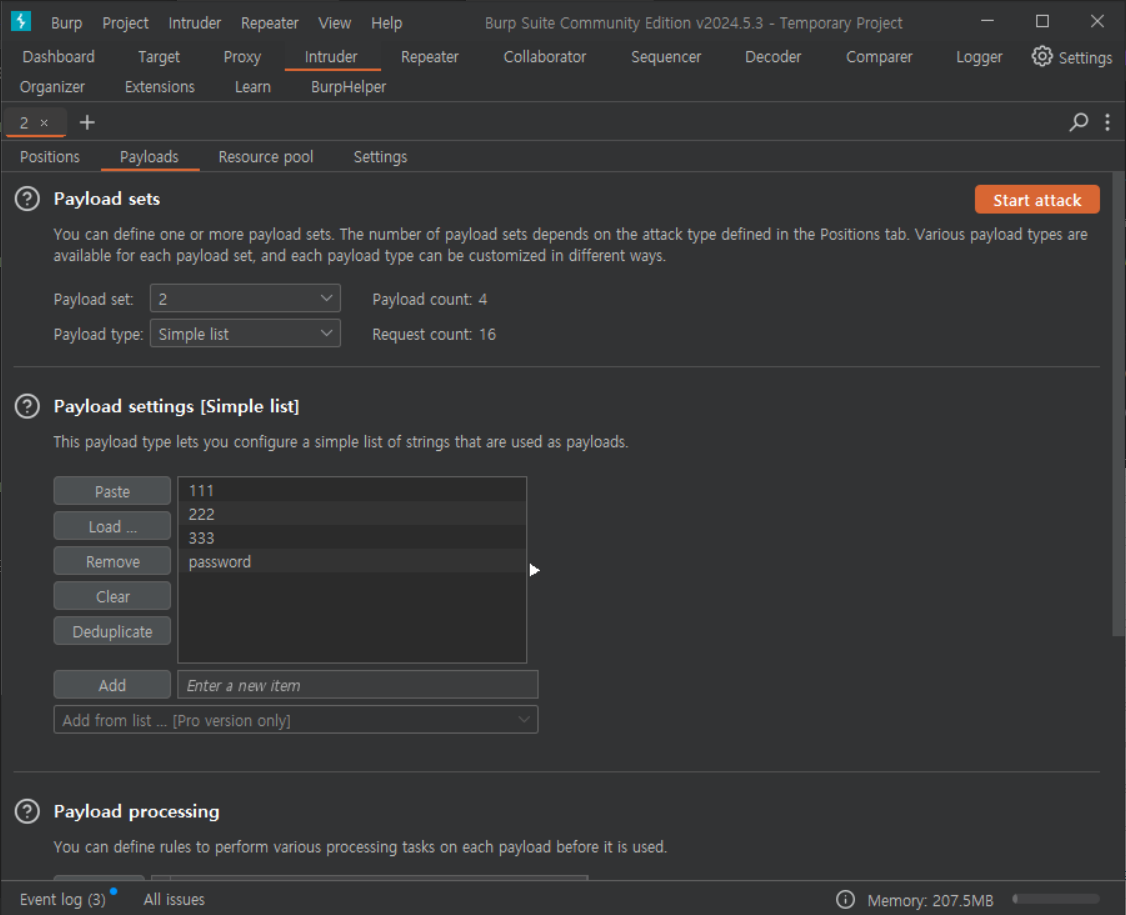Open the Repeater menu
Image resolution: width=1126 pixels, height=915 pixels.
[269, 23]
